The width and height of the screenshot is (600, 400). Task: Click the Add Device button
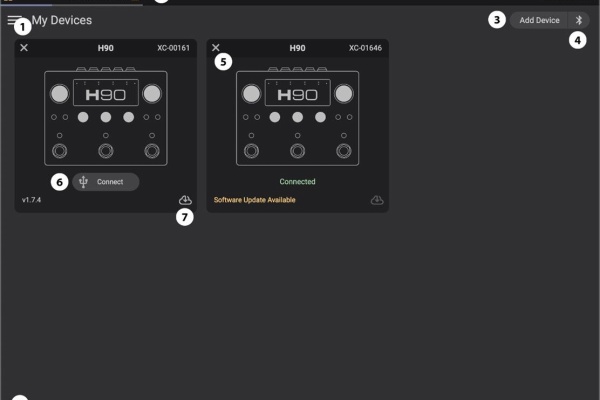point(539,20)
